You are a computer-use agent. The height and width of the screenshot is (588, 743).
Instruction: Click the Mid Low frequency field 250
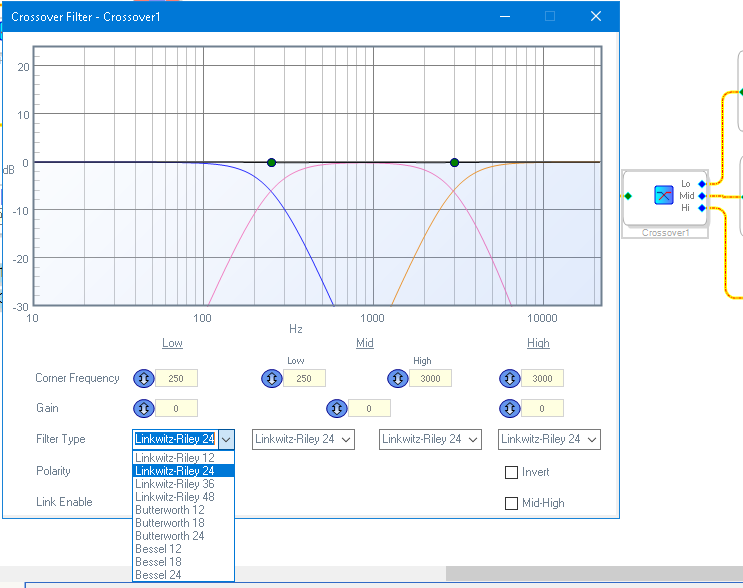[304, 379]
